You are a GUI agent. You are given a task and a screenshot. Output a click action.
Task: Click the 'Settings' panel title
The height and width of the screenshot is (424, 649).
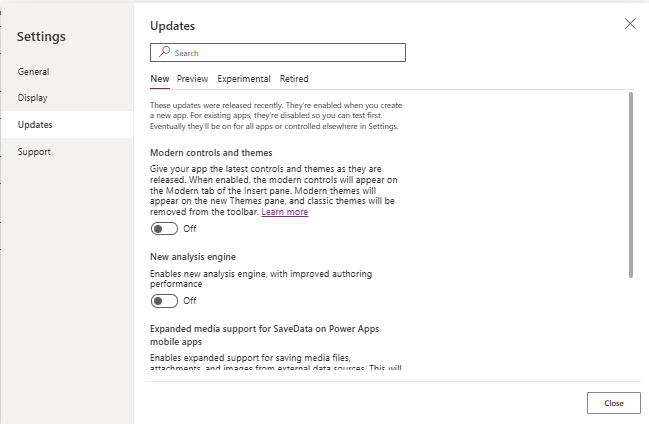coord(41,36)
